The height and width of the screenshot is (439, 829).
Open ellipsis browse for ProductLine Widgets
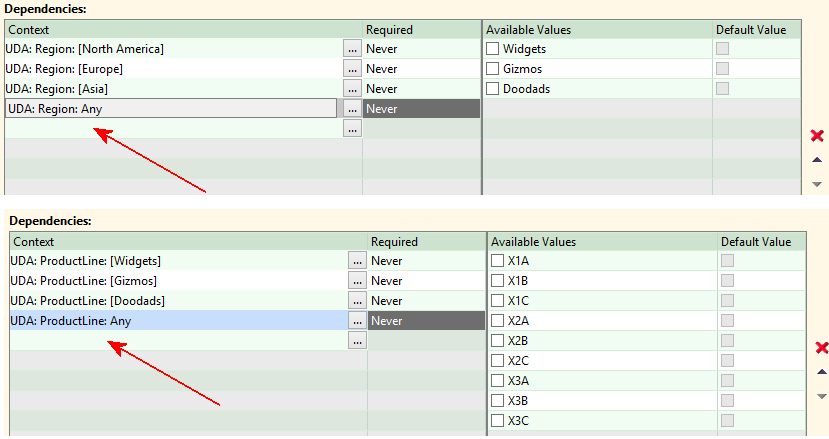(x=356, y=261)
